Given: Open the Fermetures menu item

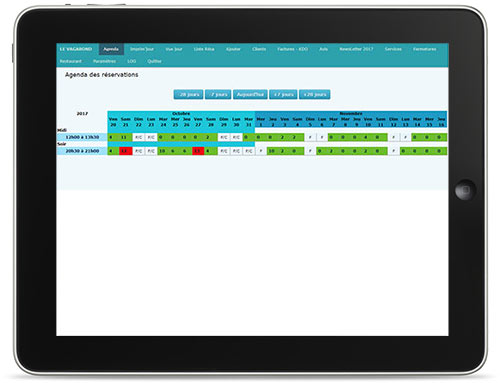Looking at the screenshot, I should (x=425, y=49).
